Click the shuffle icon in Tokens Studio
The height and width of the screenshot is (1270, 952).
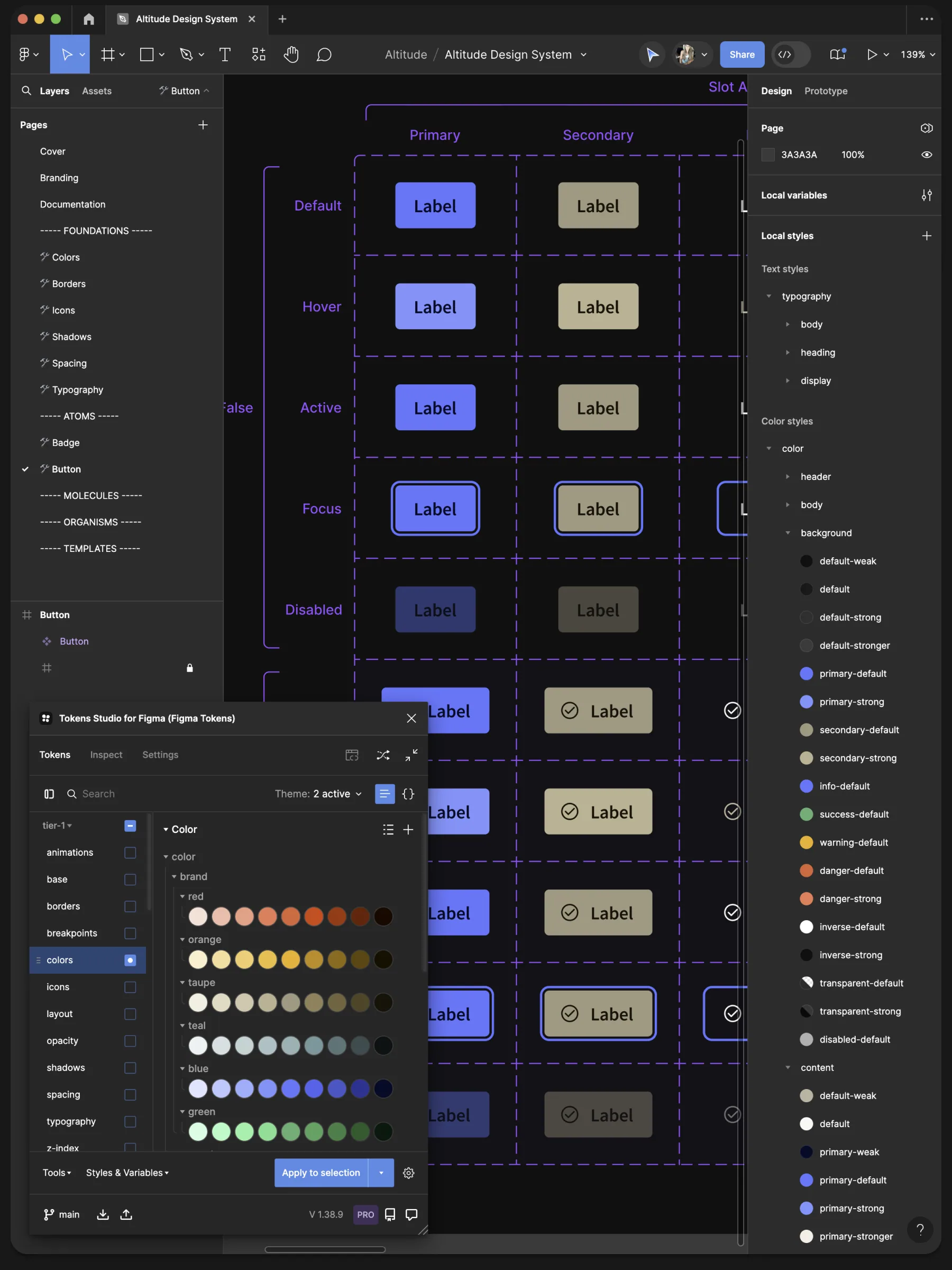click(x=383, y=755)
